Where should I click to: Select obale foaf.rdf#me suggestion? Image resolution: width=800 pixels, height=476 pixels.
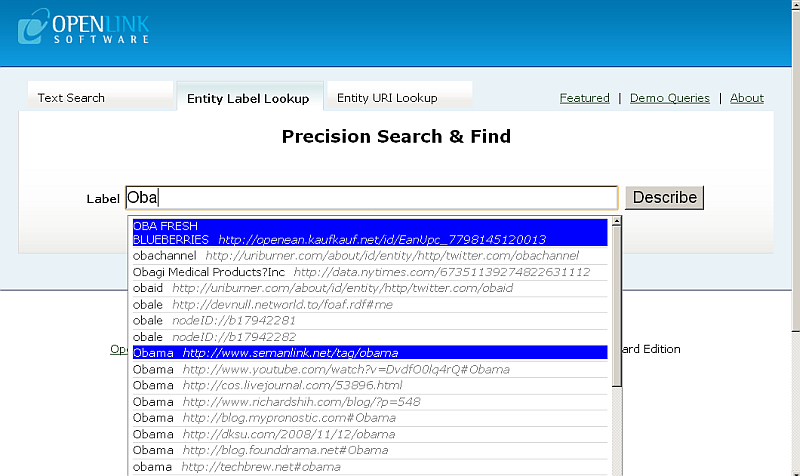tap(370, 305)
